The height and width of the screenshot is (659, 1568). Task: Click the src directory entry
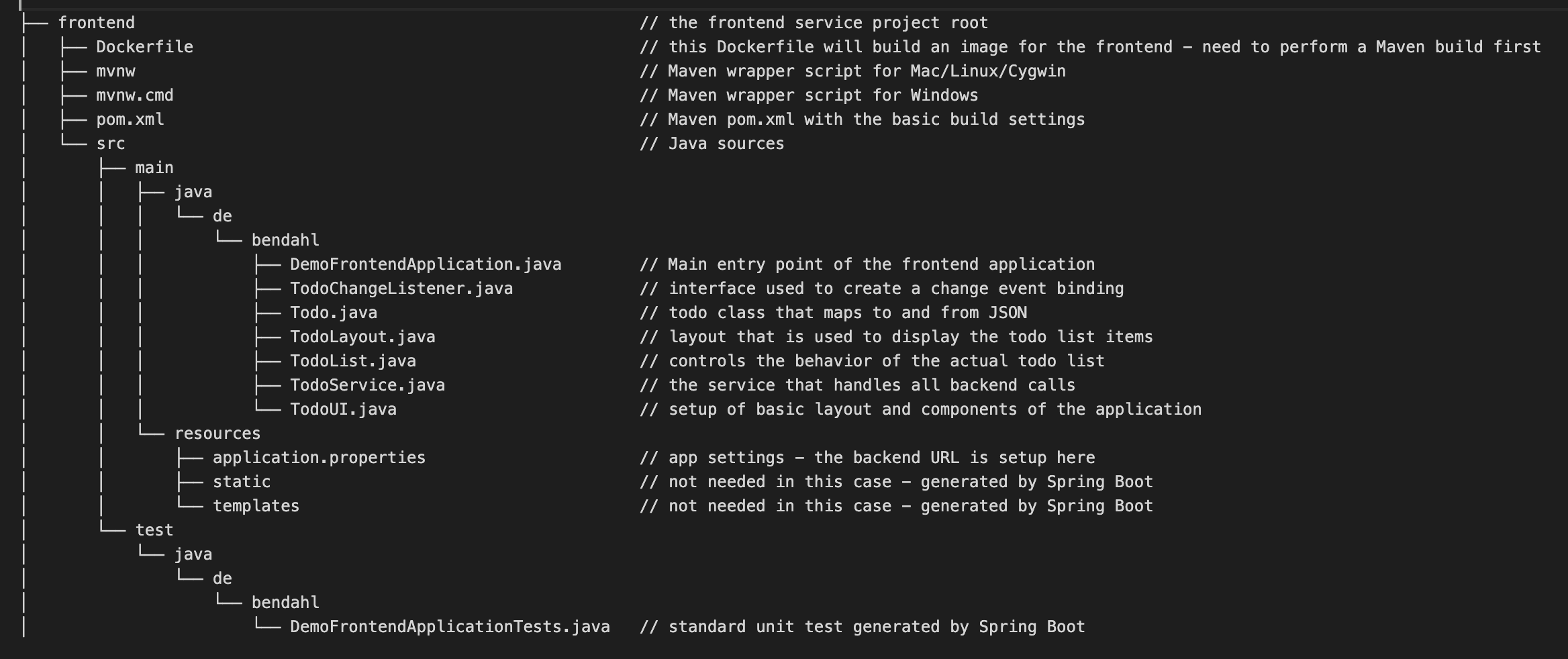pyautogui.click(x=111, y=144)
